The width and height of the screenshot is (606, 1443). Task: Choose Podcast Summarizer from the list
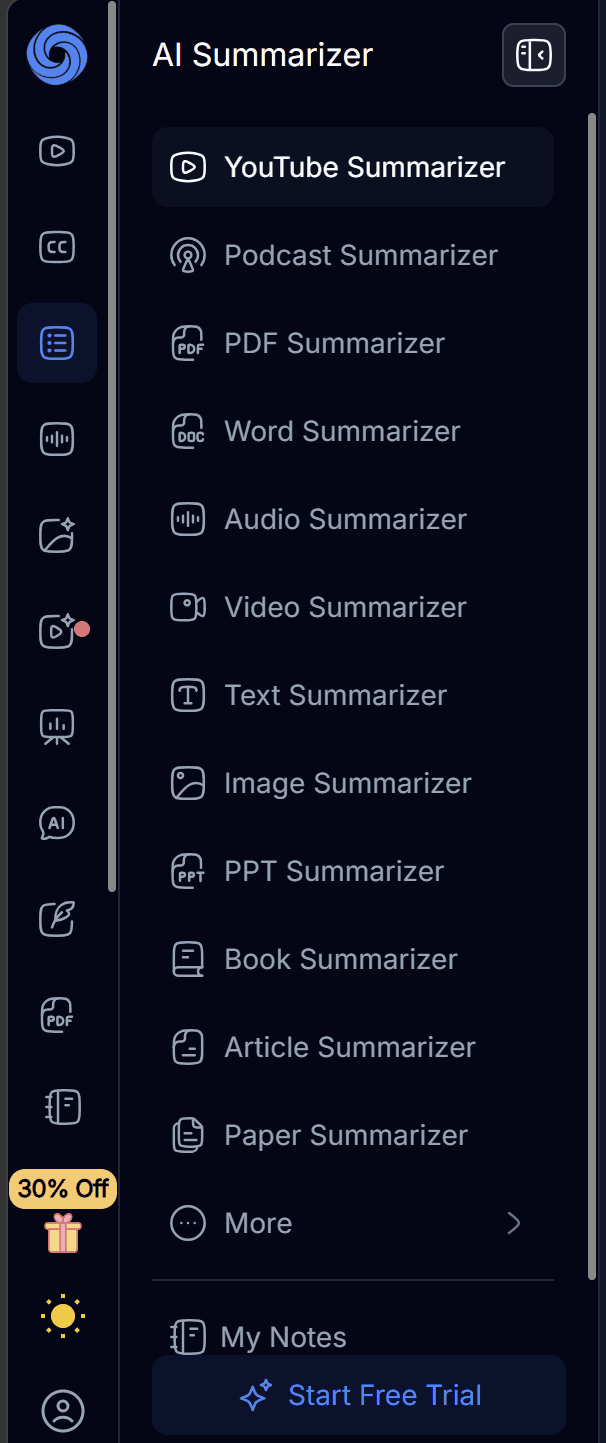[x=353, y=255]
